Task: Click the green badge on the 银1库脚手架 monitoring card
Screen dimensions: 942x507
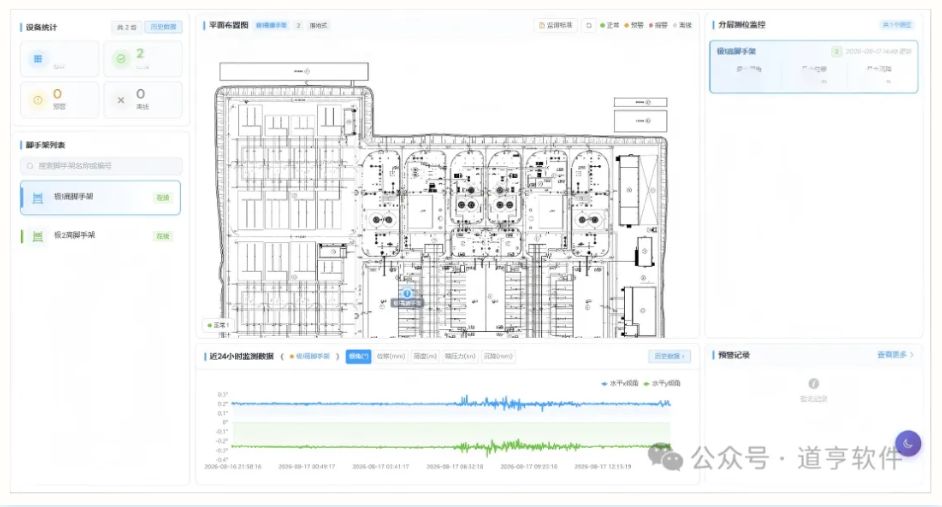Action: click(x=836, y=52)
